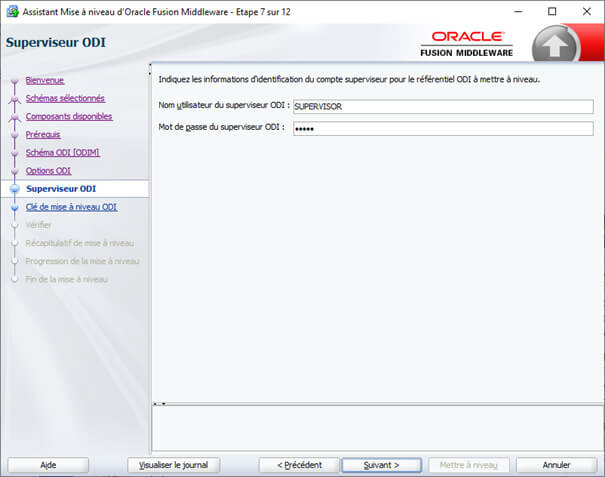
Task: Click the Mot de passe du superviseur ODI label
Action: [x=221, y=127]
